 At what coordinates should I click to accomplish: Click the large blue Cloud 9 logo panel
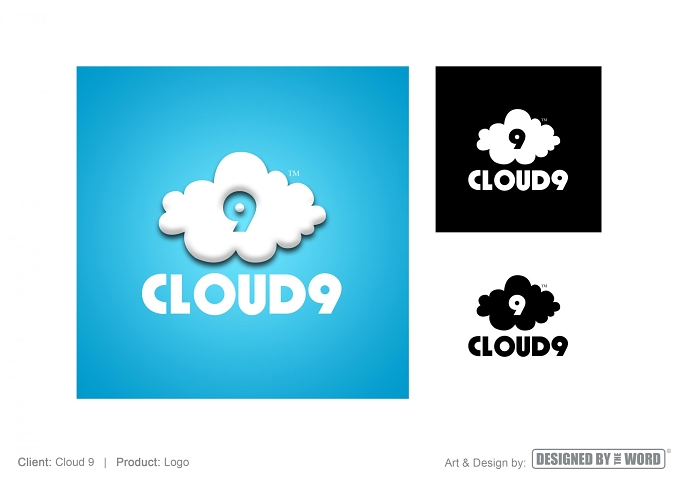point(242,232)
